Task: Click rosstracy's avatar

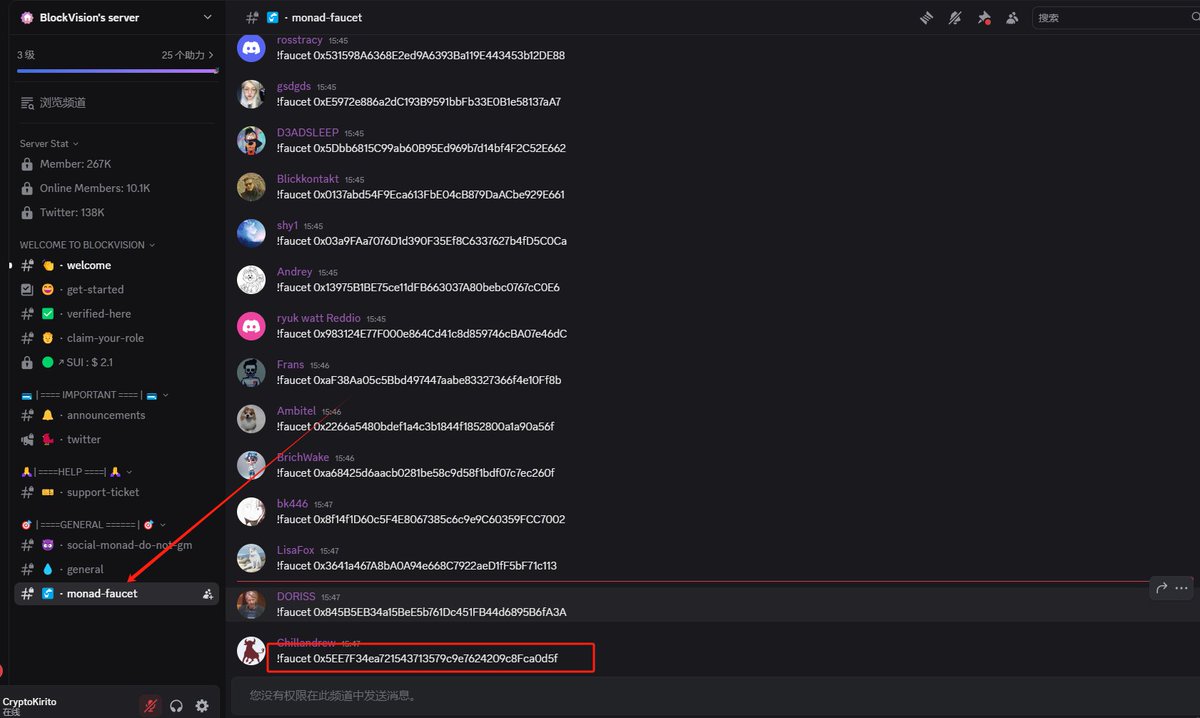Action: pyautogui.click(x=251, y=48)
